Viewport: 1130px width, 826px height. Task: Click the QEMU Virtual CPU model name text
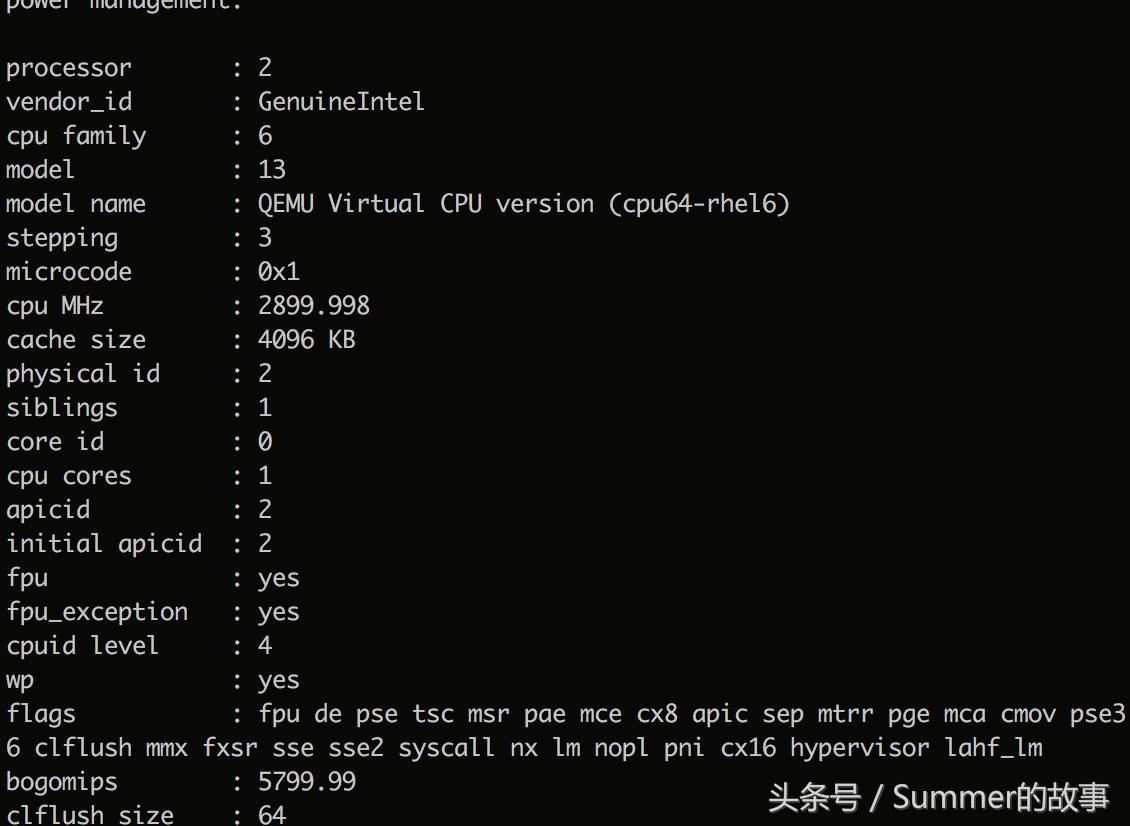pos(524,204)
